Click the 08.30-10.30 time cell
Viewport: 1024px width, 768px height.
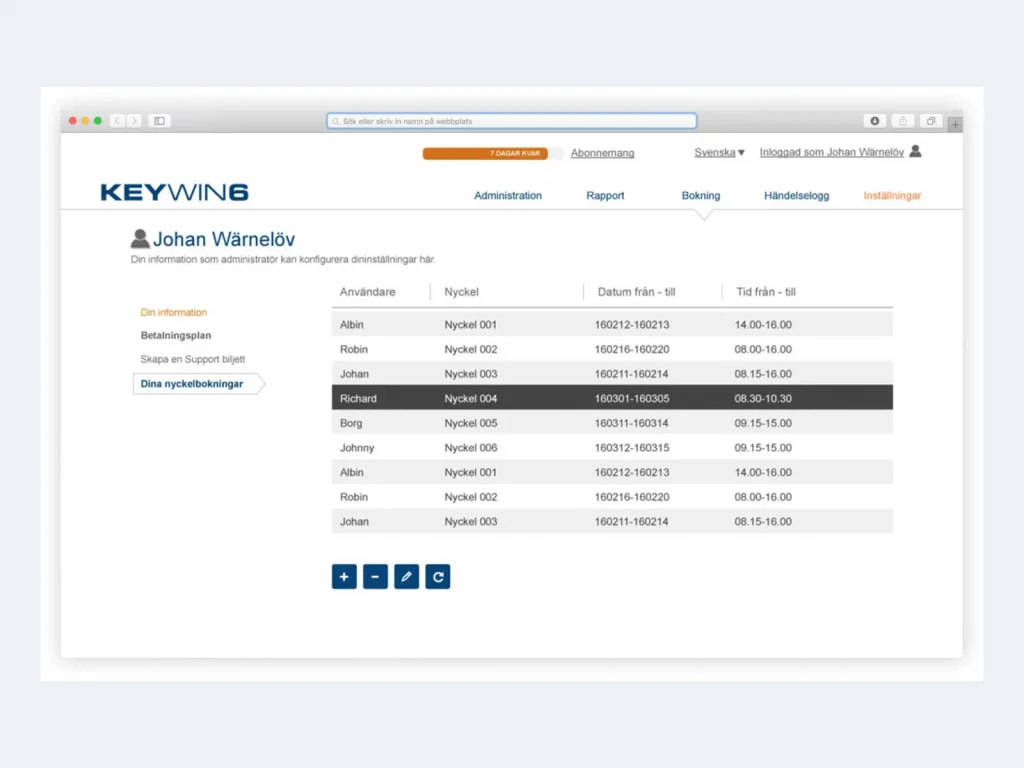[x=763, y=398]
